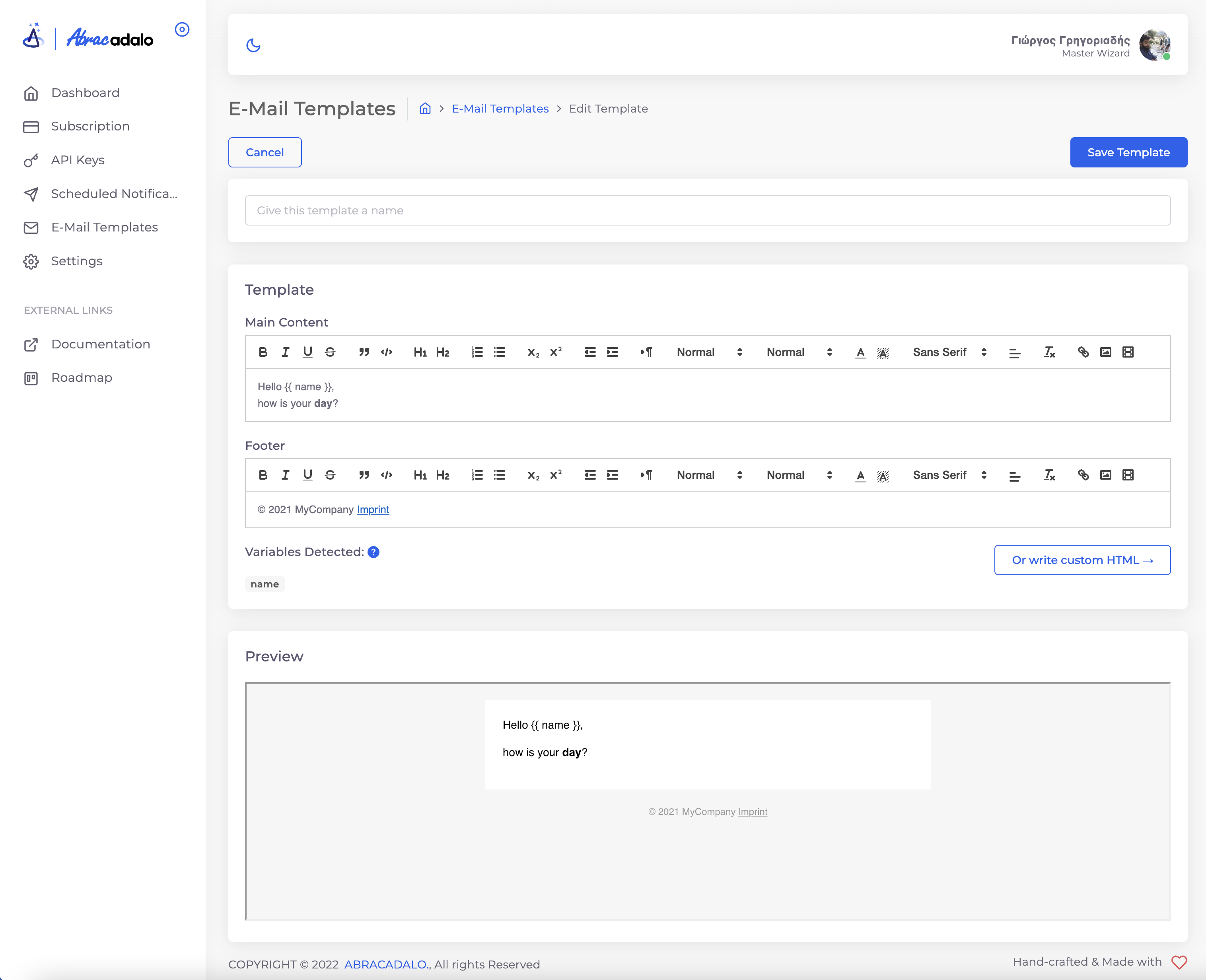The width and height of the screenshot is (1206, 980).
Task: Open second Normal header dropdown in Footer
Action: tap(799, 475)
